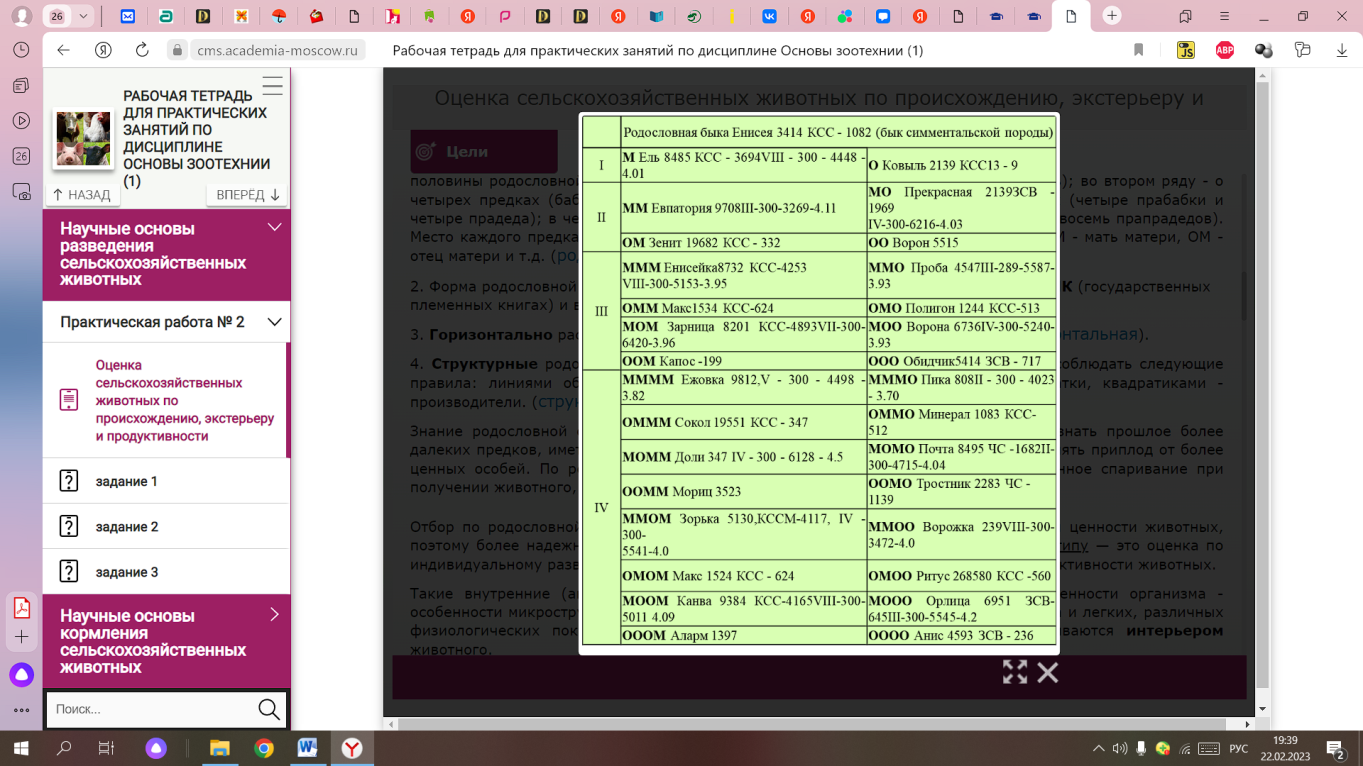Bookmark this page in address bar
This screenshot has width=1363, height=766.
click(1138, 50)
